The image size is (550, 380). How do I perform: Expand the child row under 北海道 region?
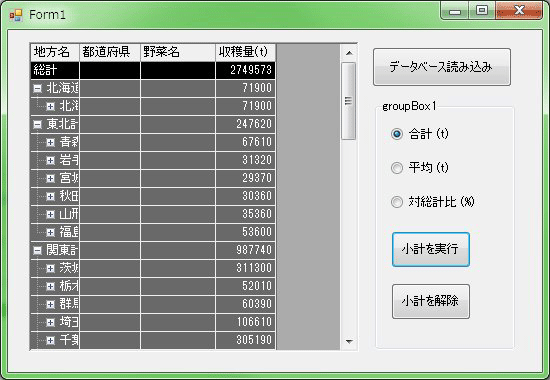51,106
